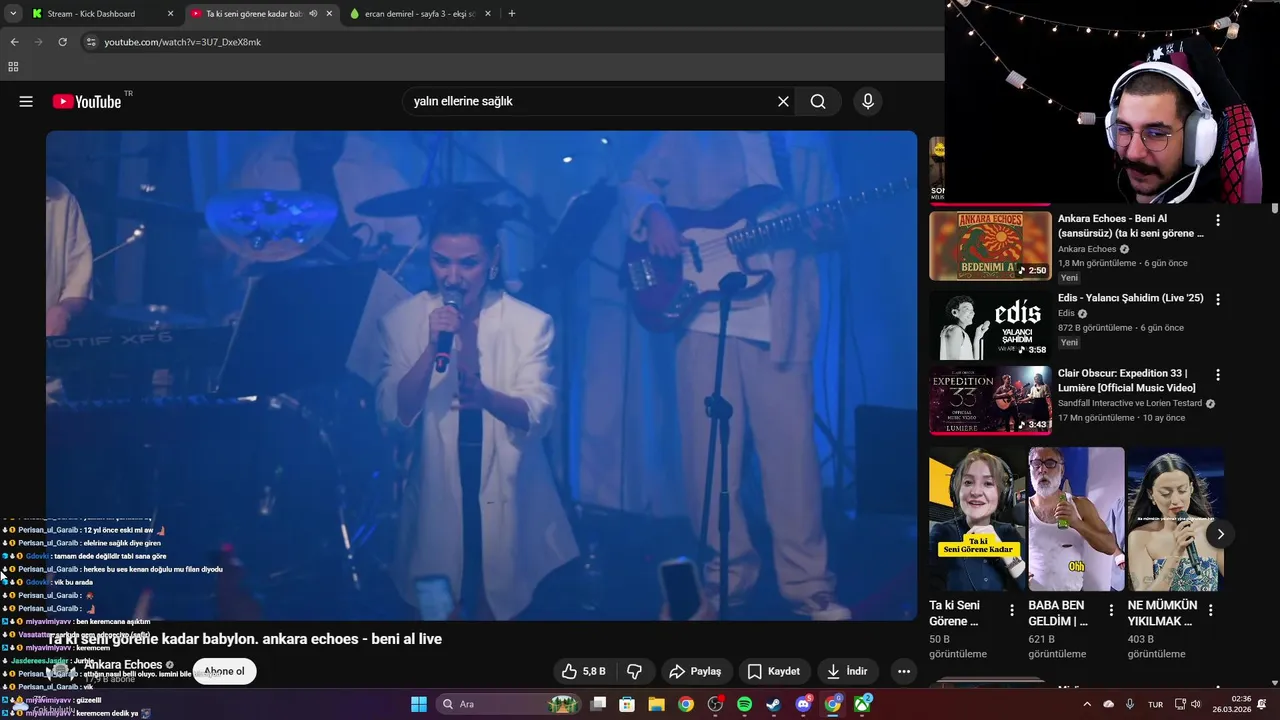The height and width of the screenshot is (720, 1280).
Task: Play Ankara Echoes Beni Al thumbnail
Action: (x=990, y=246)
